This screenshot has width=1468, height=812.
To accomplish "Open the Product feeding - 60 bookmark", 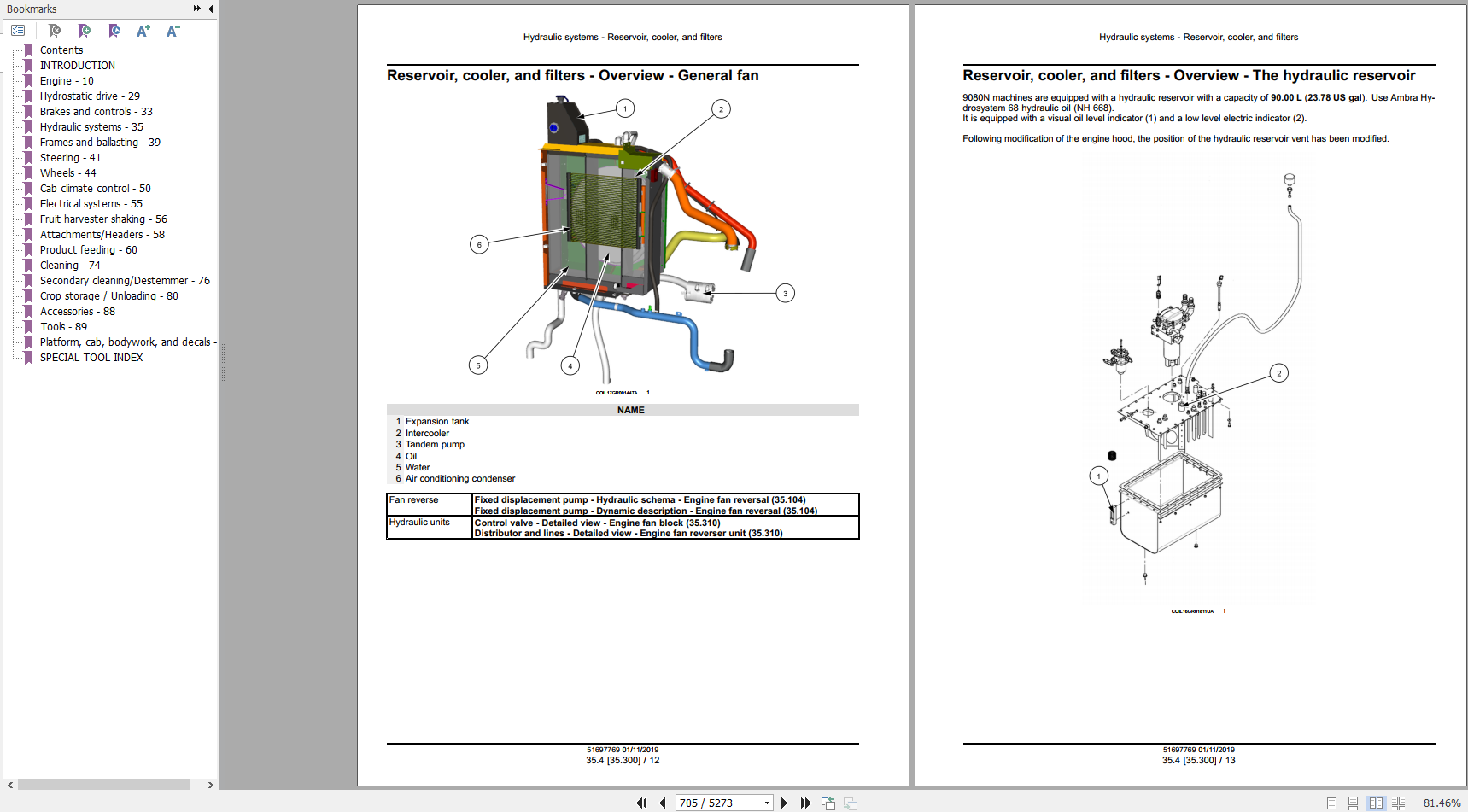I will pyautogui.click(x=88, y=250).
